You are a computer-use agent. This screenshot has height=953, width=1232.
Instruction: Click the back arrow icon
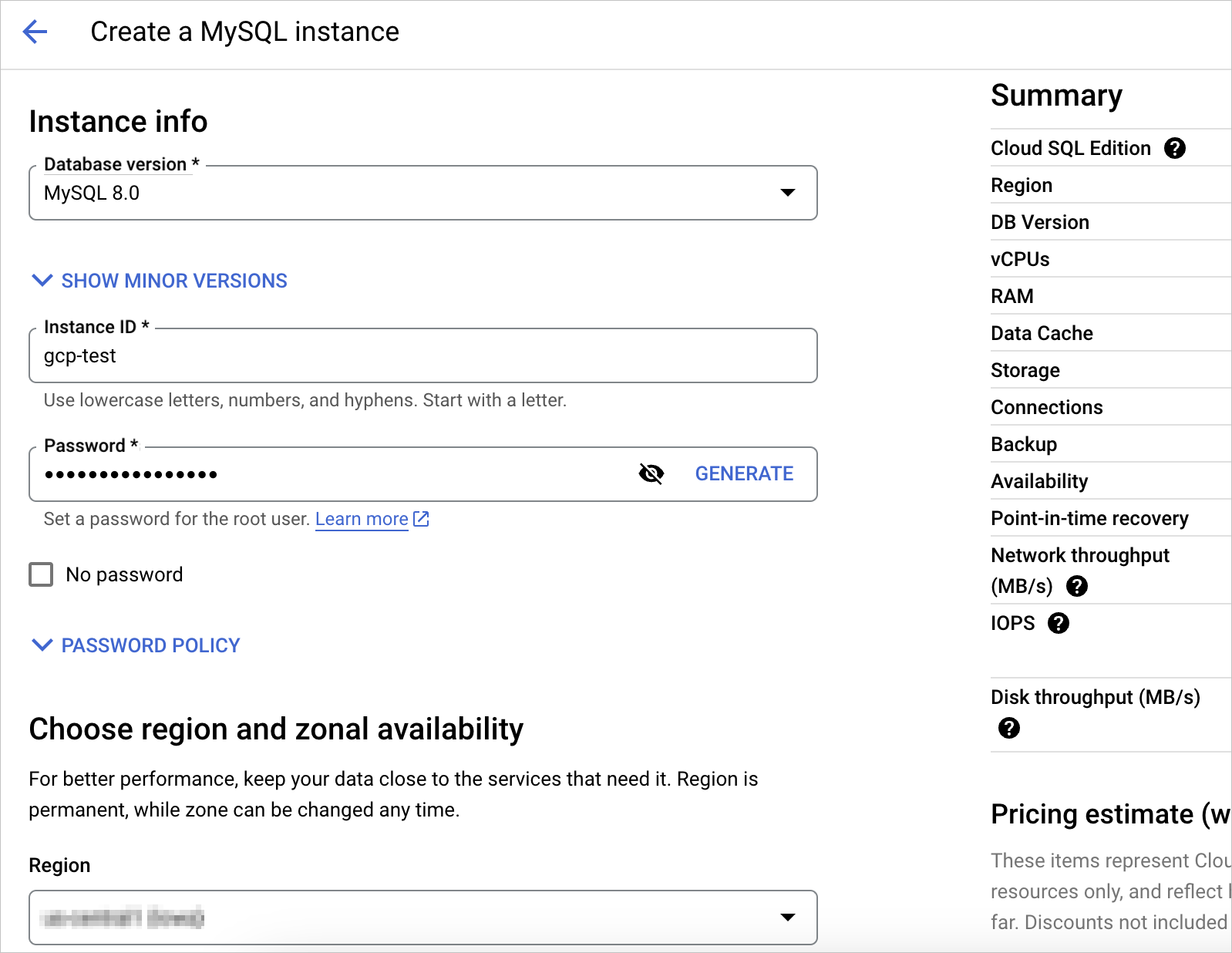pos(35,32)
